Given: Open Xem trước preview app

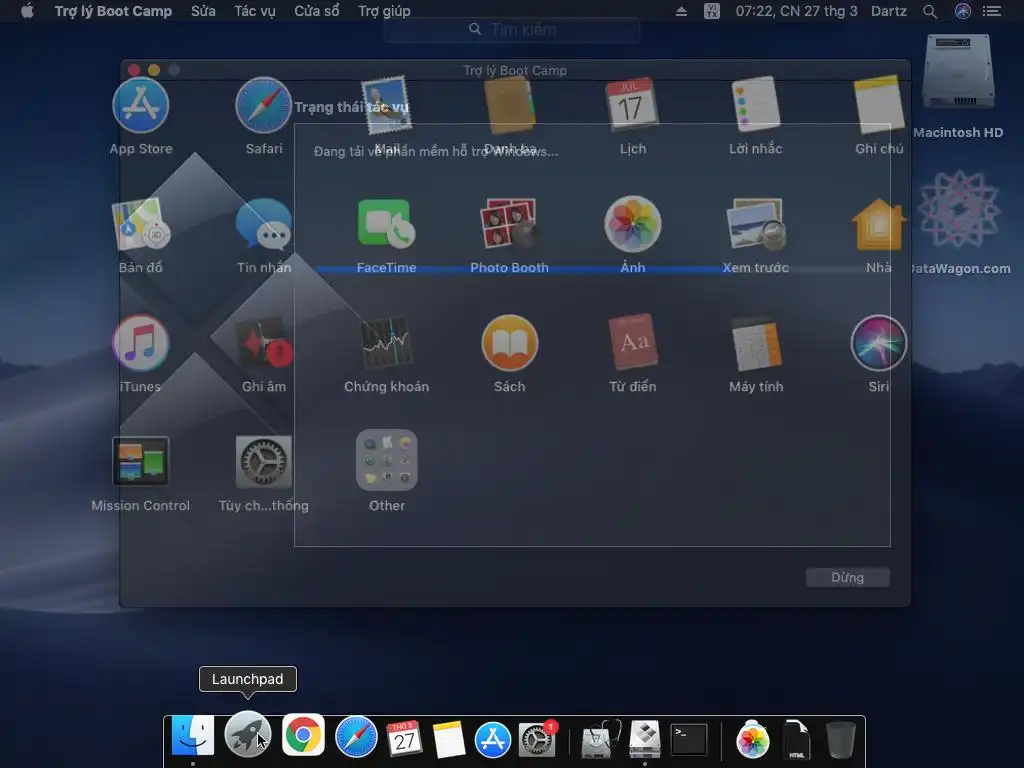Looking at the screenshot, I should pos(756,224).
